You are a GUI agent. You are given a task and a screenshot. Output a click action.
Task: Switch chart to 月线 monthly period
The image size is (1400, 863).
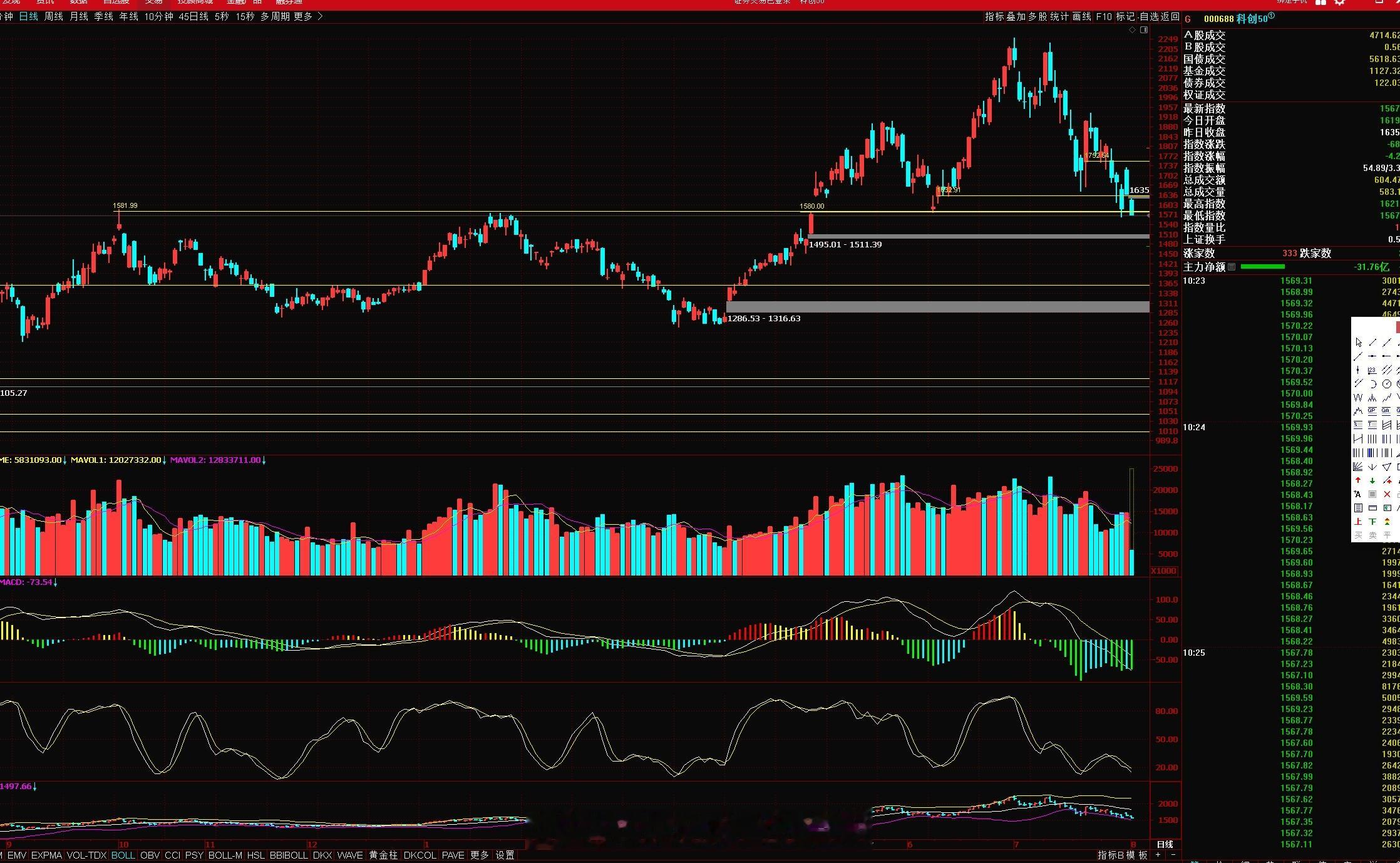79,16
